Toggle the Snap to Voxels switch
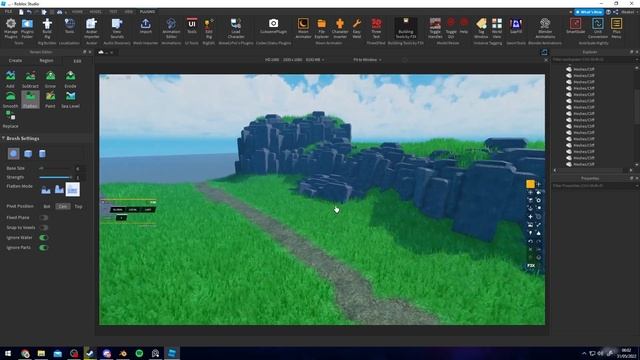This screenshot has width=640, height=360. tap(43, 227)
